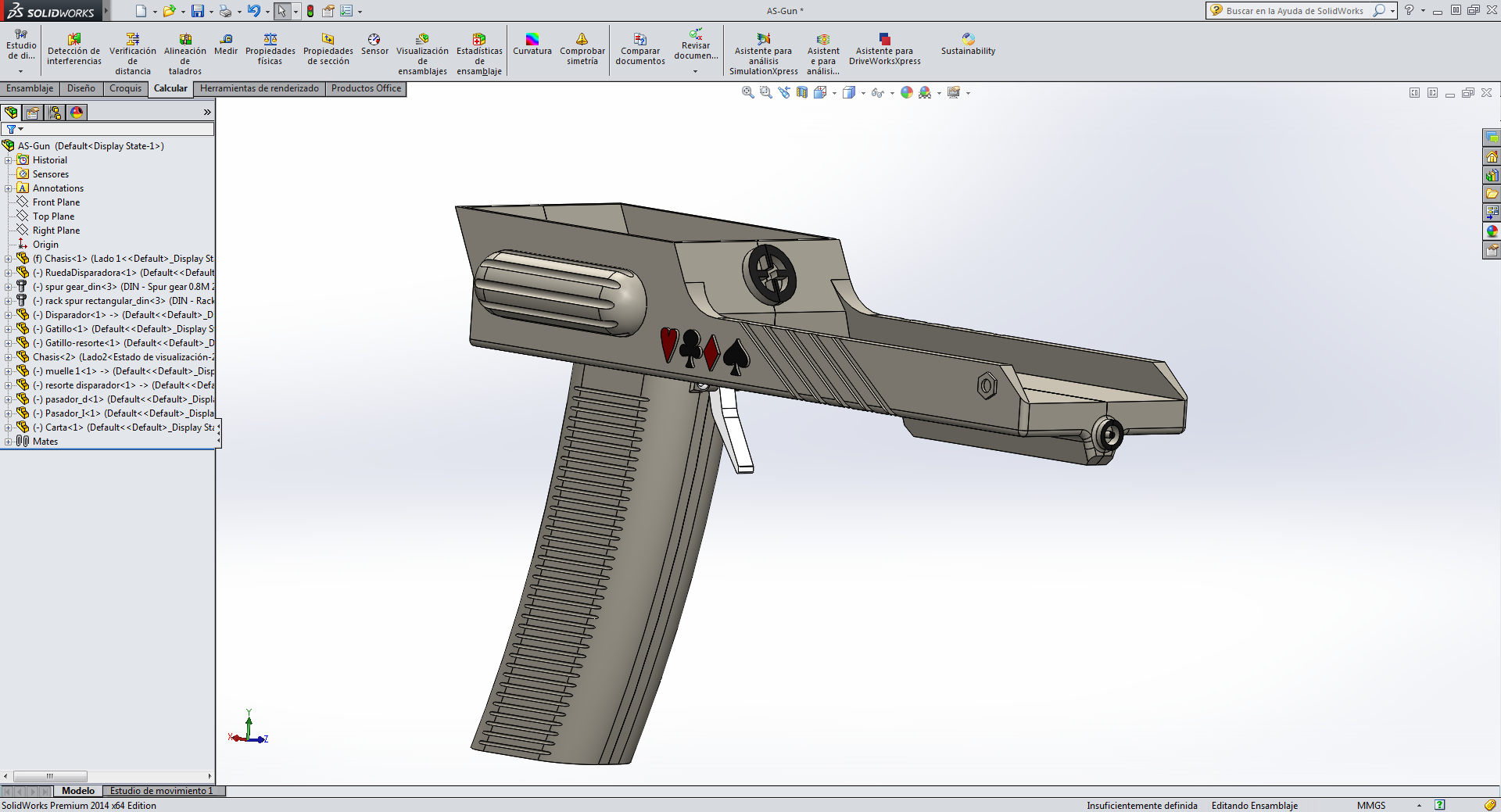
Task: Open the display style dropdown arrow
Action: coord(863,94)
